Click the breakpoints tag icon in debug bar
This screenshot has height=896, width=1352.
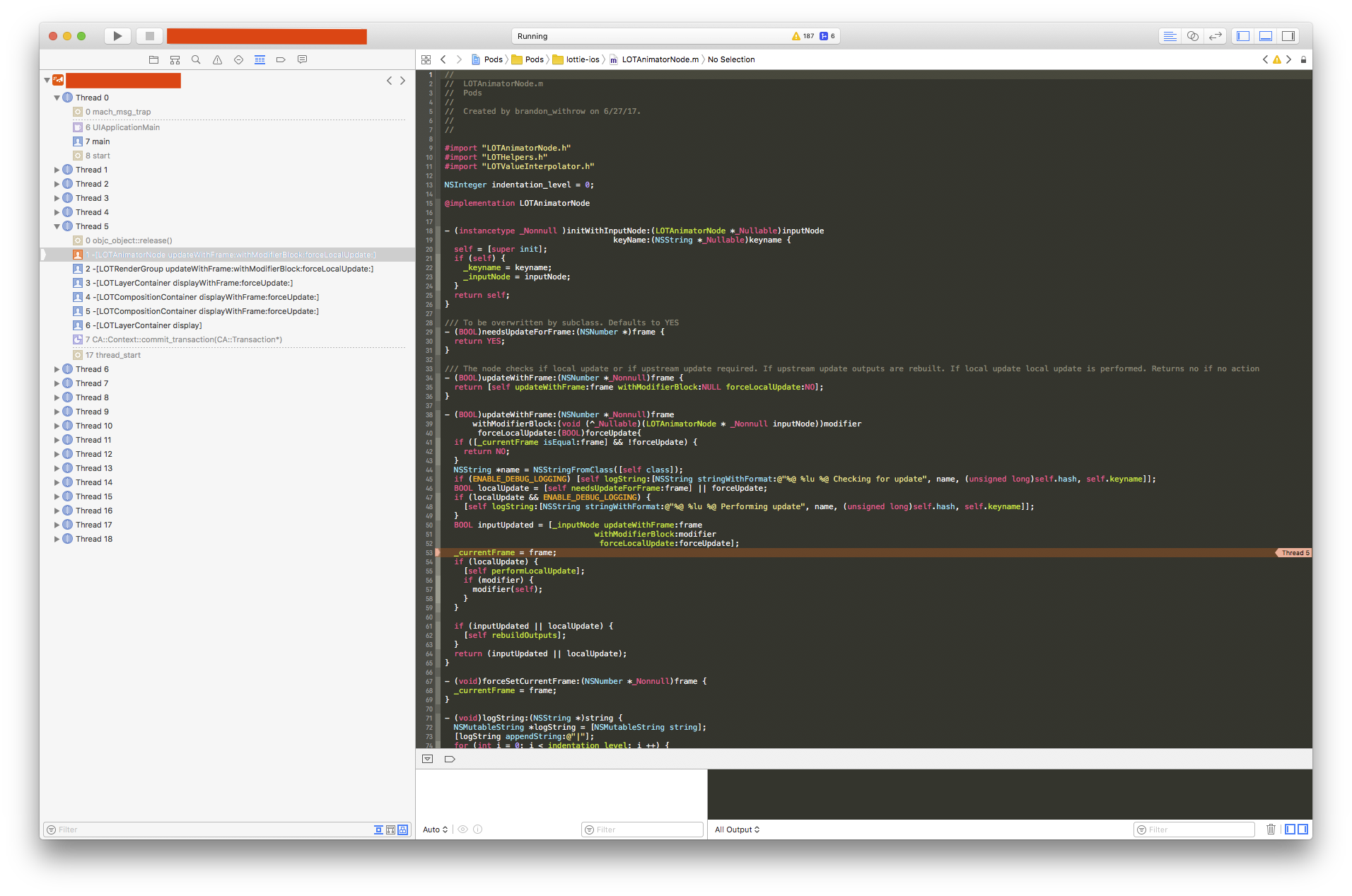450,759
